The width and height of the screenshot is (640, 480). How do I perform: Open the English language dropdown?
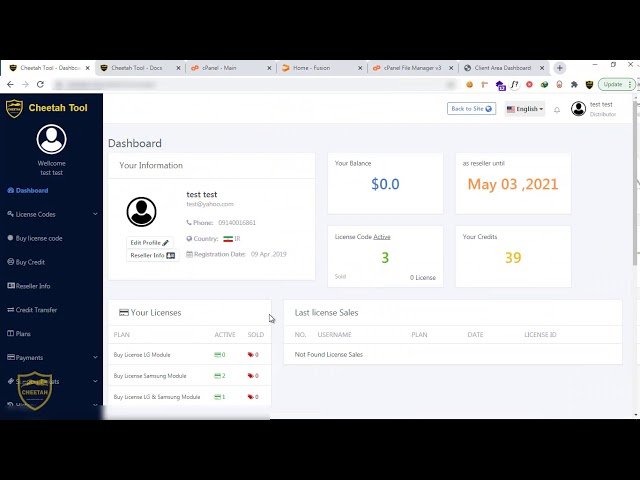(524, 109)
